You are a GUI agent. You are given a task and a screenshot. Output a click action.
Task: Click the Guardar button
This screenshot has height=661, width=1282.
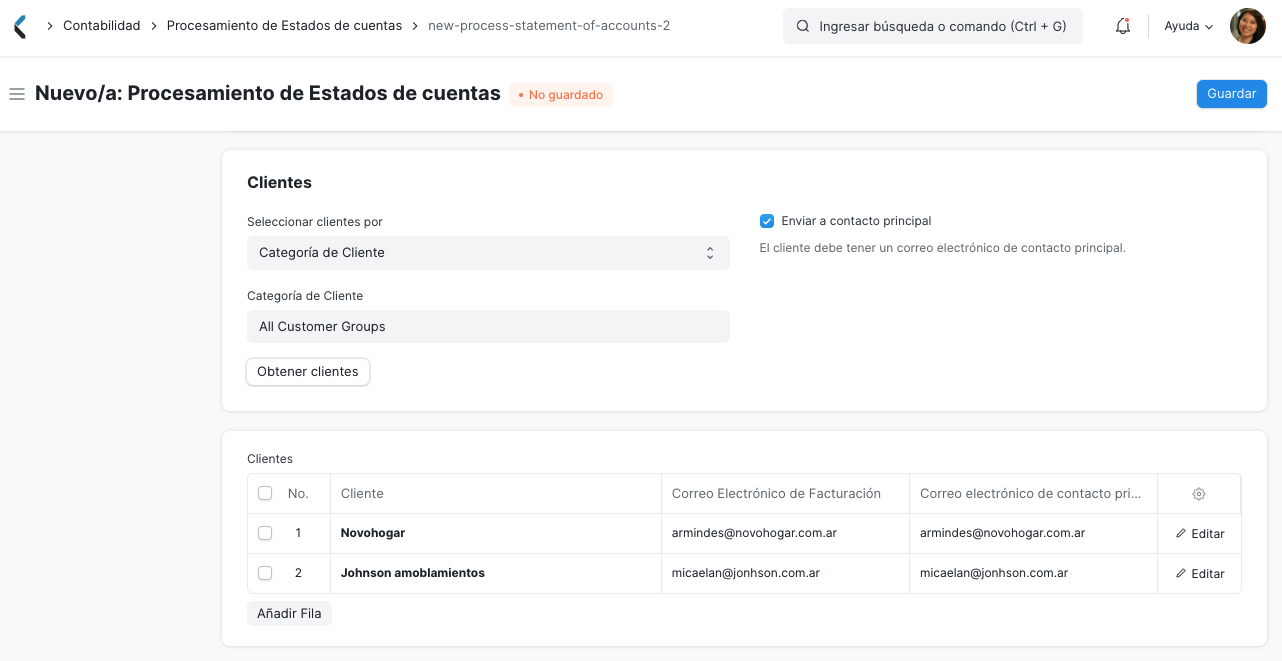pos(1231,93)
